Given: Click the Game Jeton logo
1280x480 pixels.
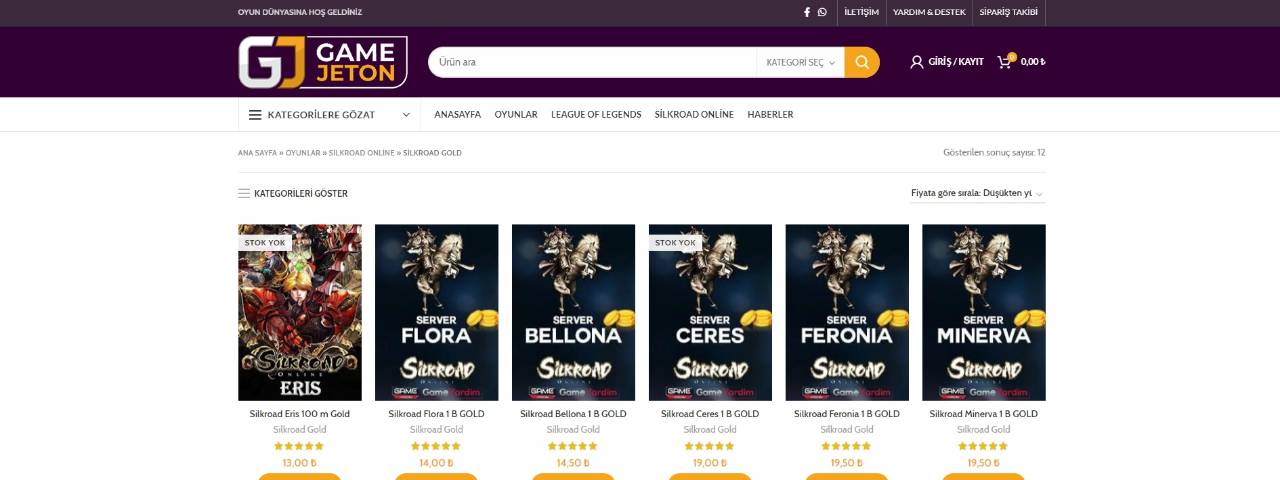Looking at the screenshot, I should click(x=323, y=62).
